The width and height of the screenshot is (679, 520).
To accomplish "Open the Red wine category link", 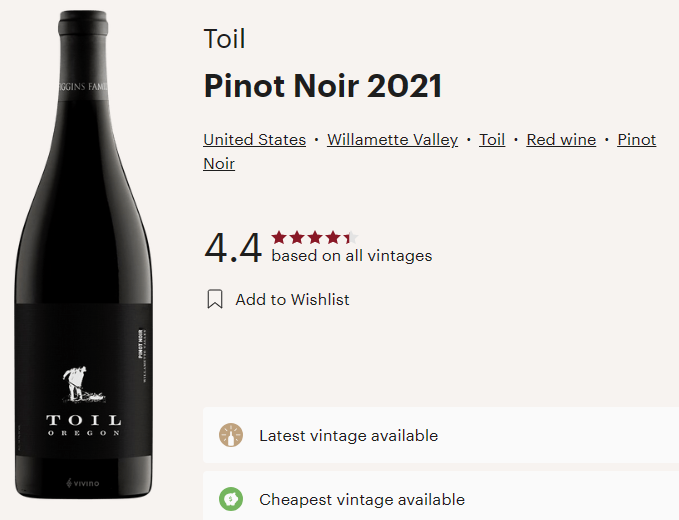I will (x=561, y=140).
